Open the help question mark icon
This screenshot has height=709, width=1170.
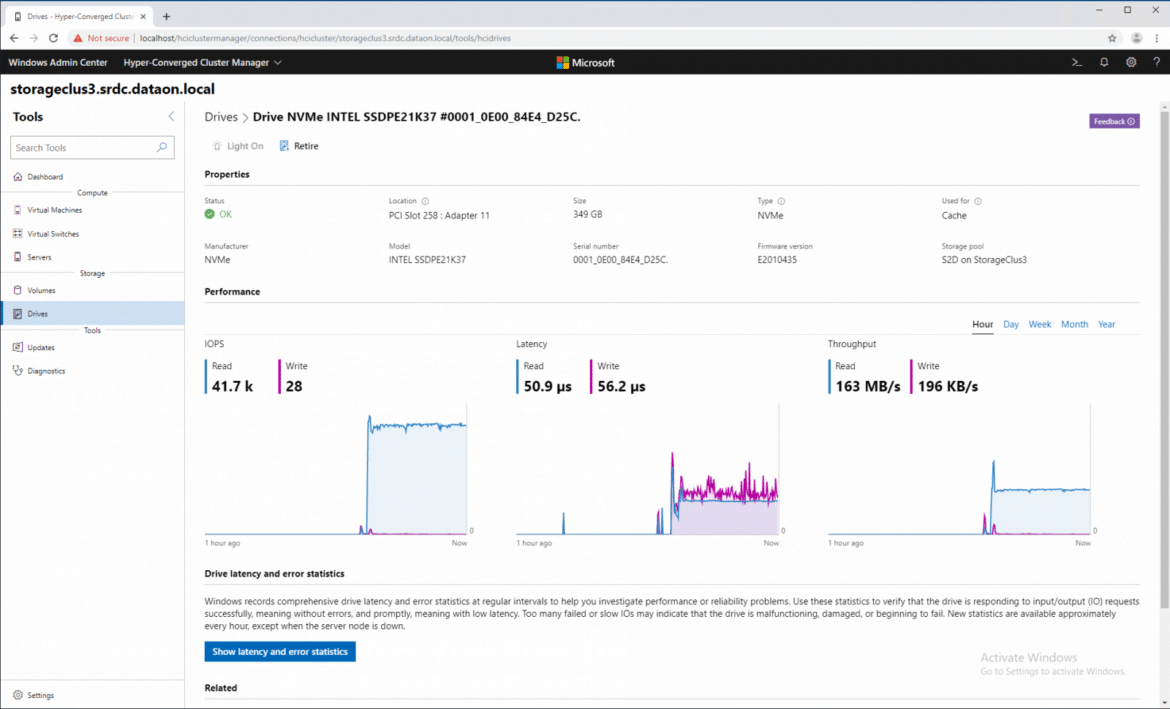[1157, 63]
